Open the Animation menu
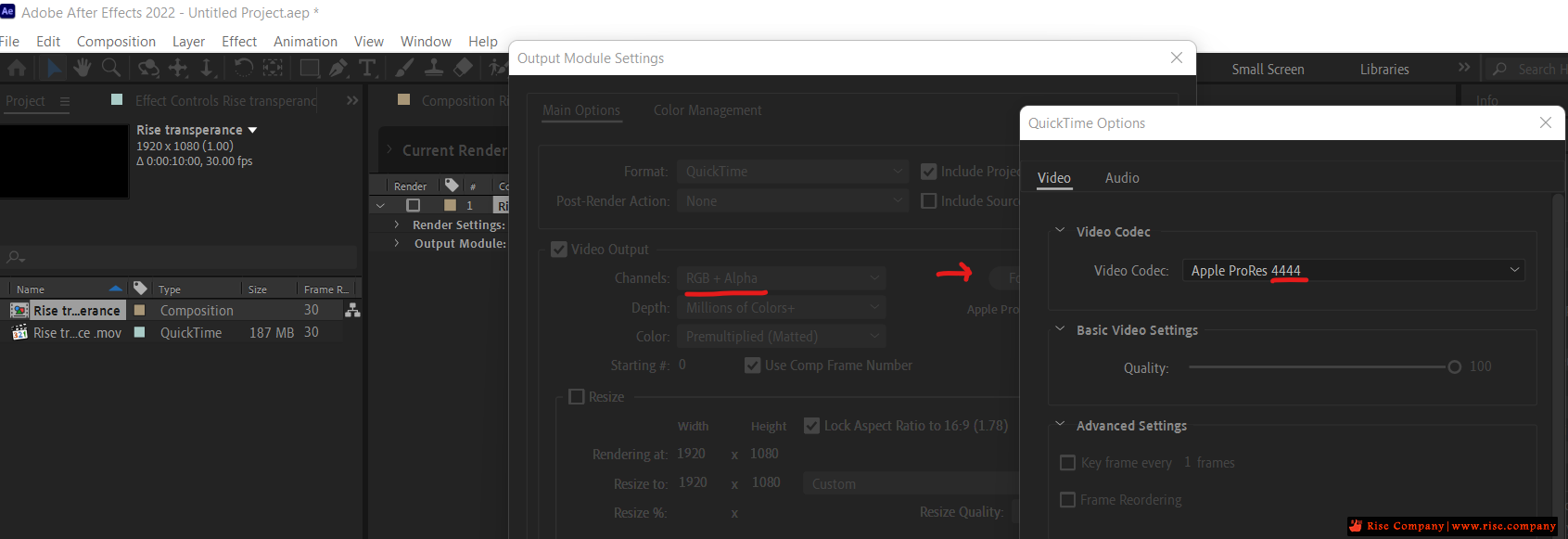This screenshot has height=539, width=1568. pos(305,41)
